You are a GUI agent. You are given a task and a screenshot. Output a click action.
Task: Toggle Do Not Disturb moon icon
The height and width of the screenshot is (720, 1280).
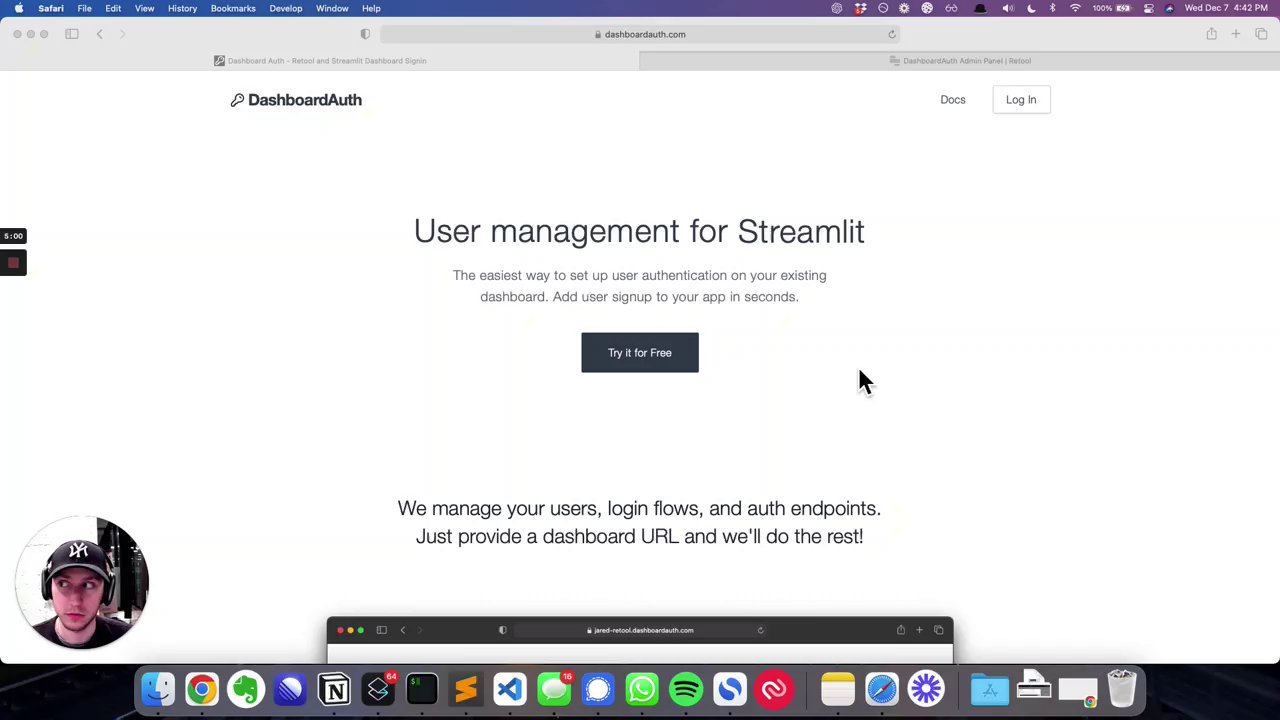[1031, 8]
